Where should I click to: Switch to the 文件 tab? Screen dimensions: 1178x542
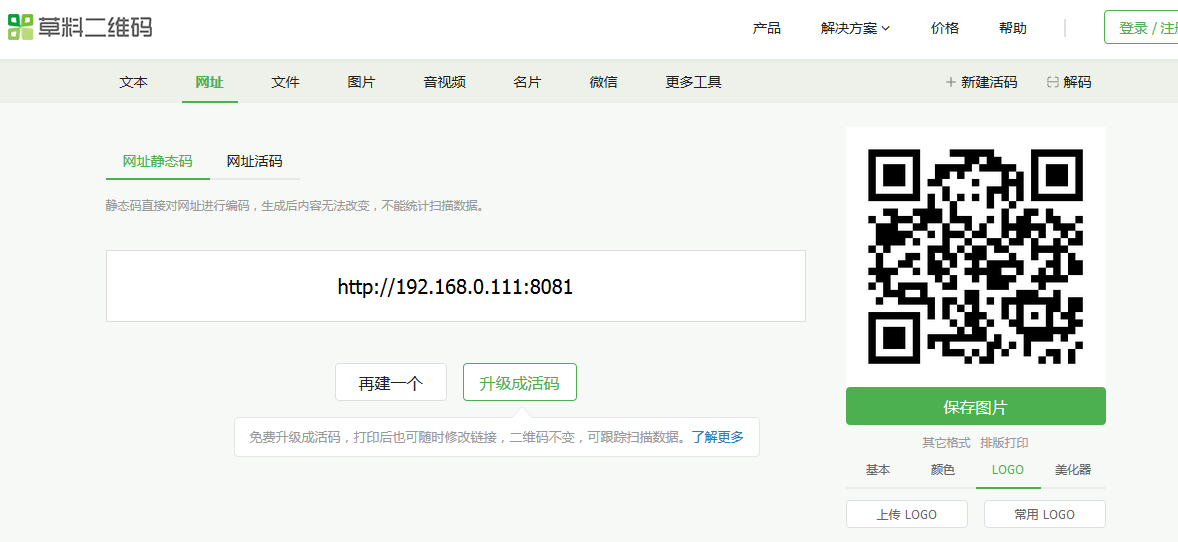[x=285, y=82]
